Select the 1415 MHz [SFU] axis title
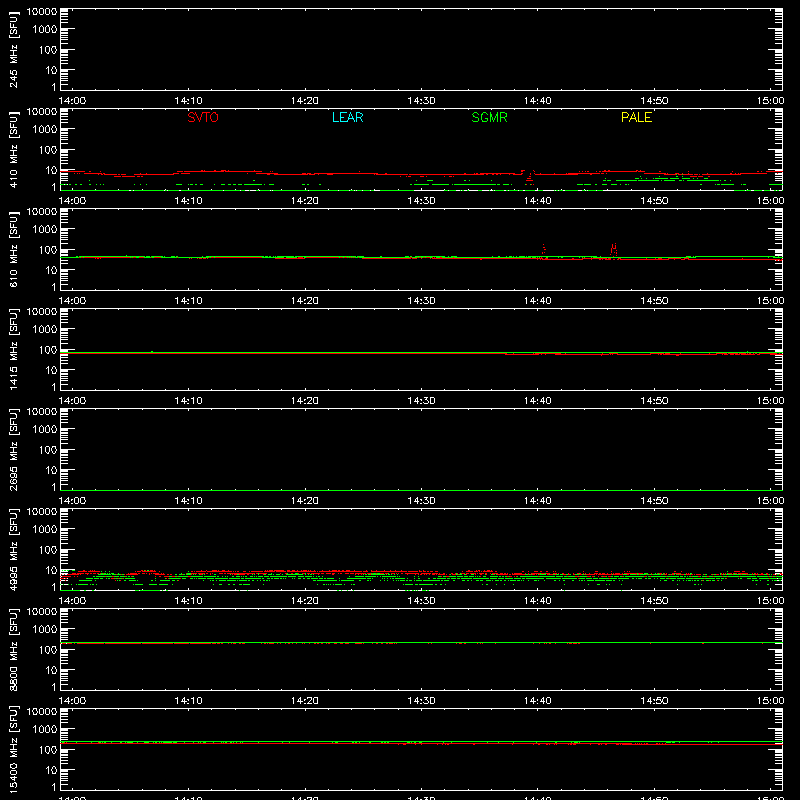This screenshot has width=800, height=800. click(x=14, y=350)
